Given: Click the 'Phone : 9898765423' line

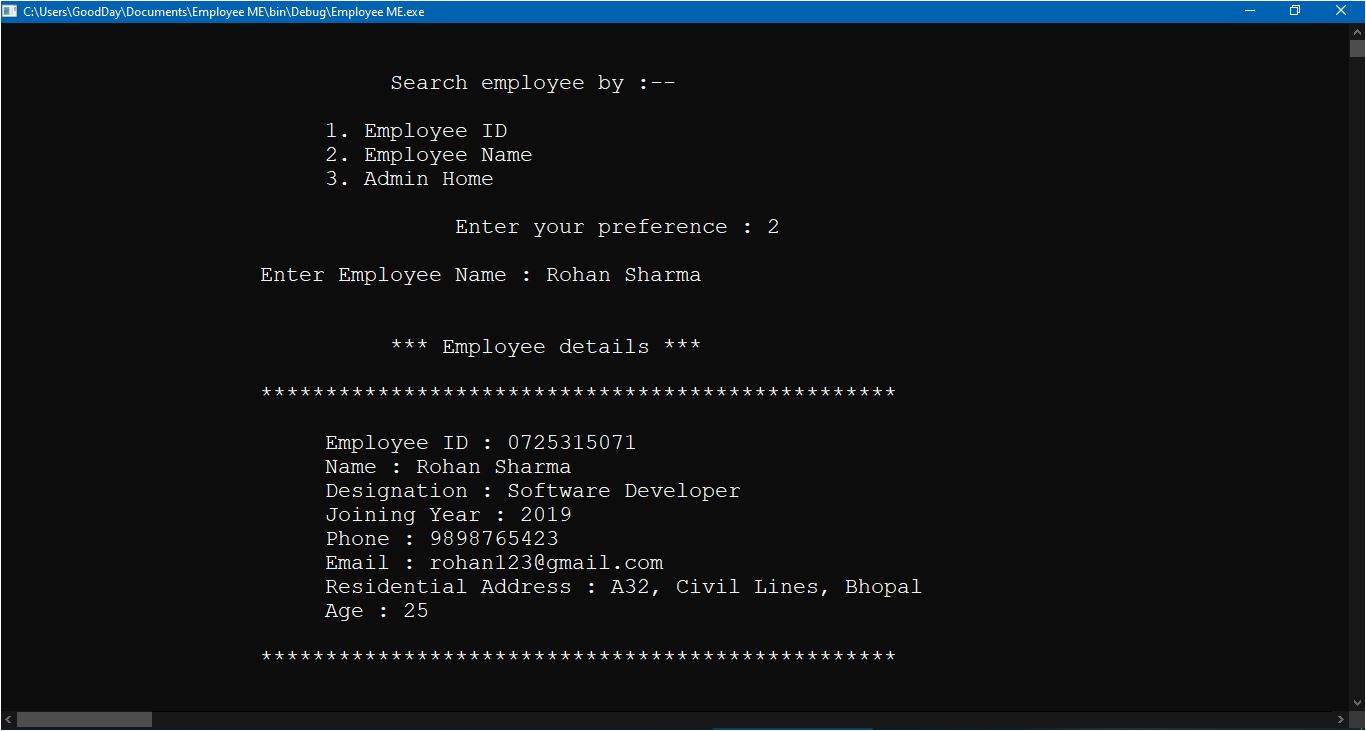Looking at the screenshot, I should tap(442, 539).
